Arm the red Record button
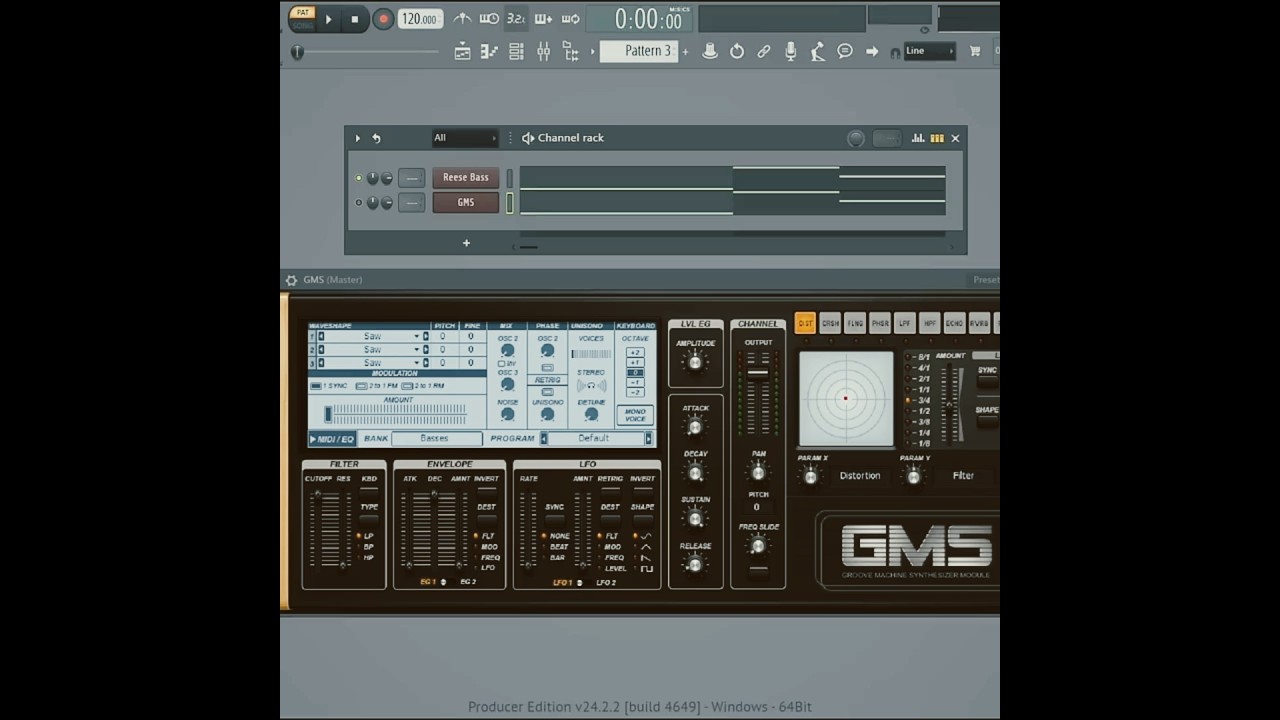Screen dimensions: 1280x720 coord(383,19)
